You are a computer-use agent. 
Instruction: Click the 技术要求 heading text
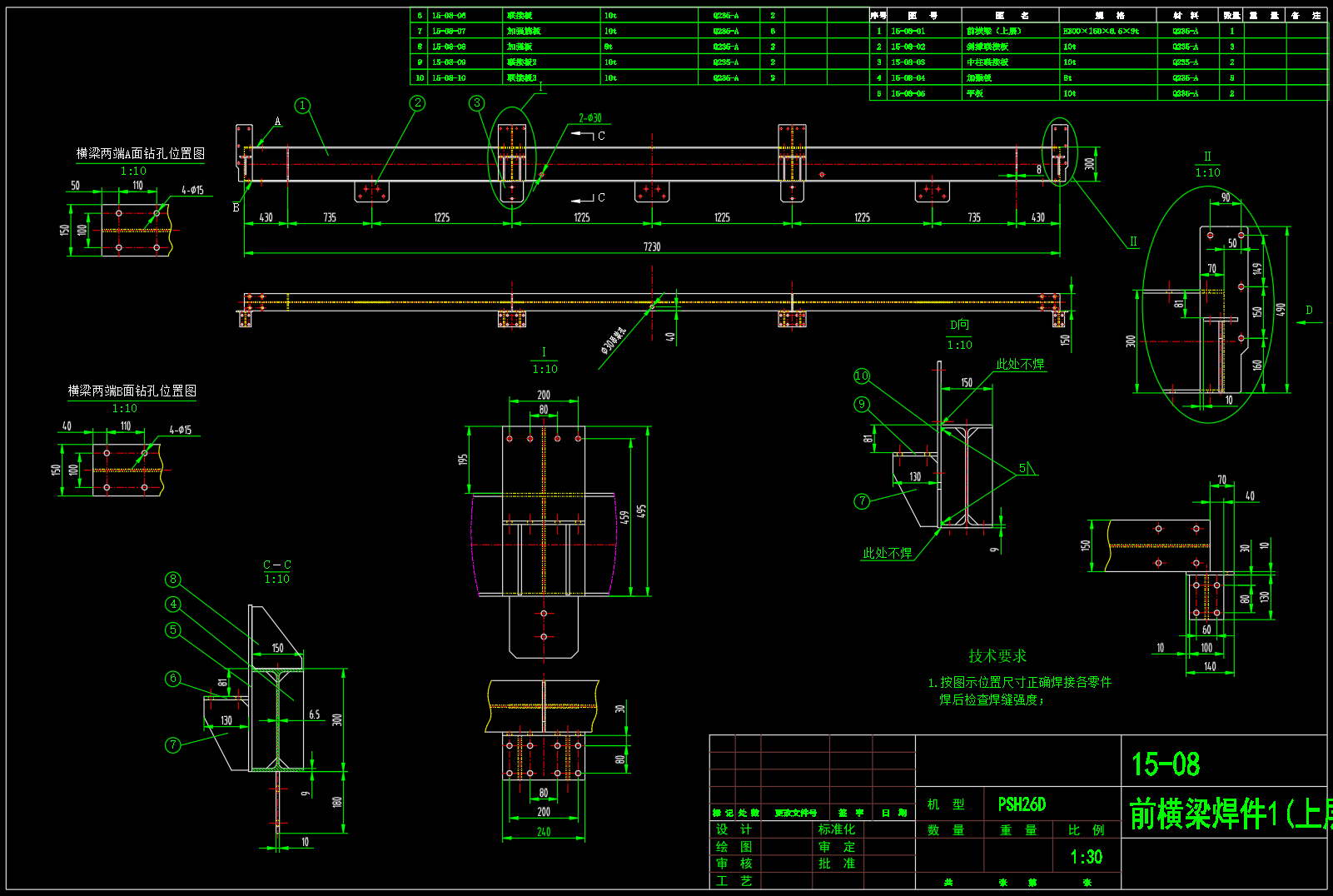[x=997, y=656]
